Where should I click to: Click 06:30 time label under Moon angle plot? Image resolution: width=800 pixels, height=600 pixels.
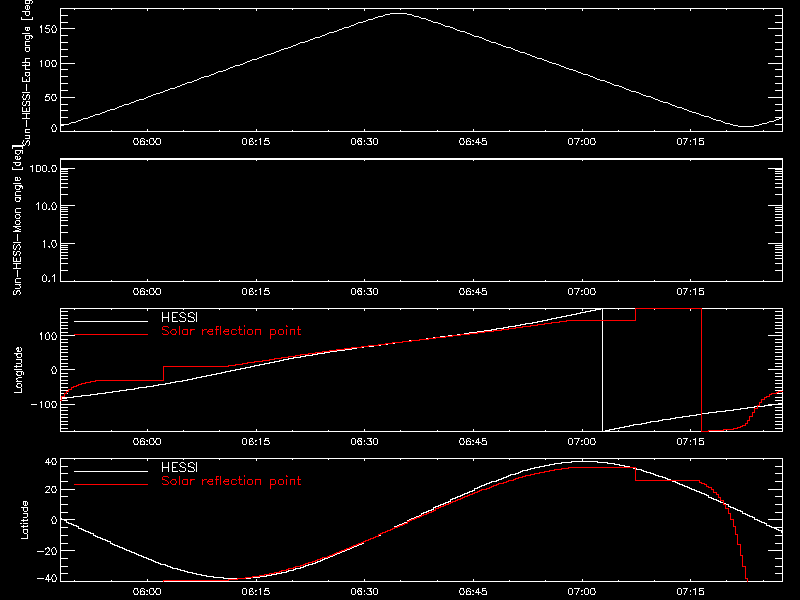(x=364, y=291)
